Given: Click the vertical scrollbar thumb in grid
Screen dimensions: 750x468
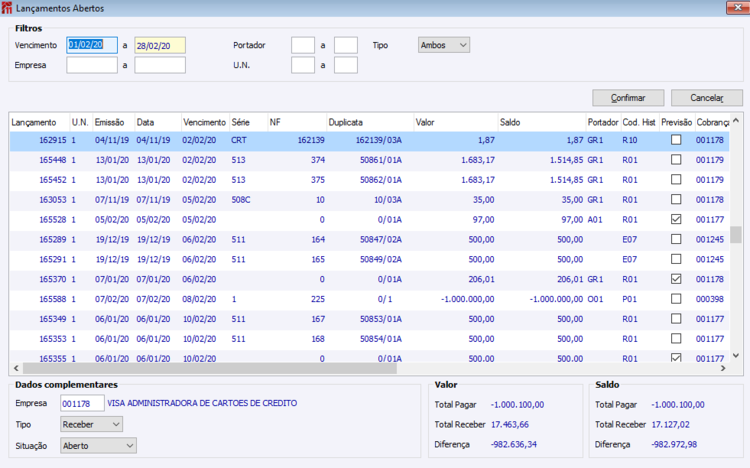Looking at the screenshot, I should click(735, 234).
